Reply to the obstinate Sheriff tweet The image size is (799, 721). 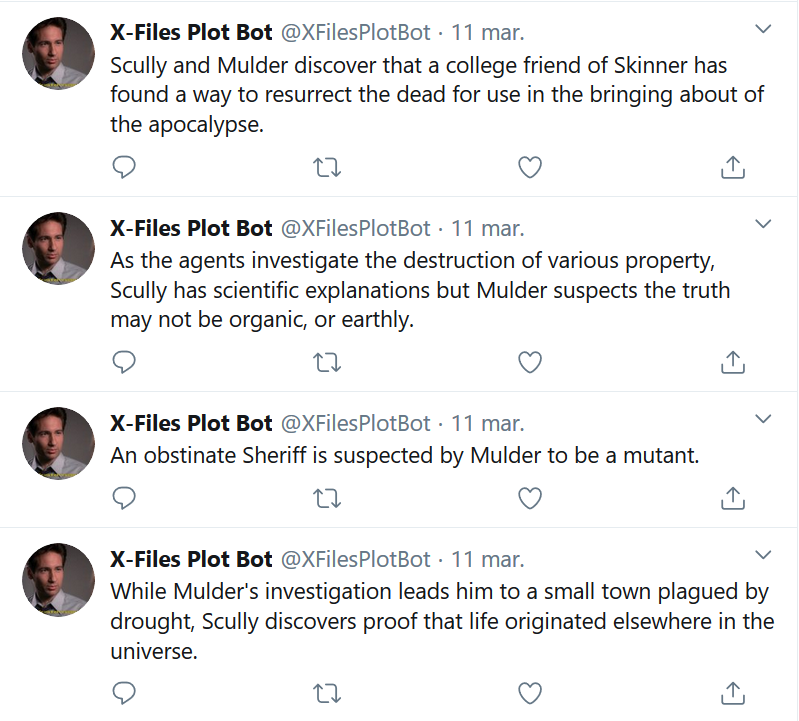point(124,498)
